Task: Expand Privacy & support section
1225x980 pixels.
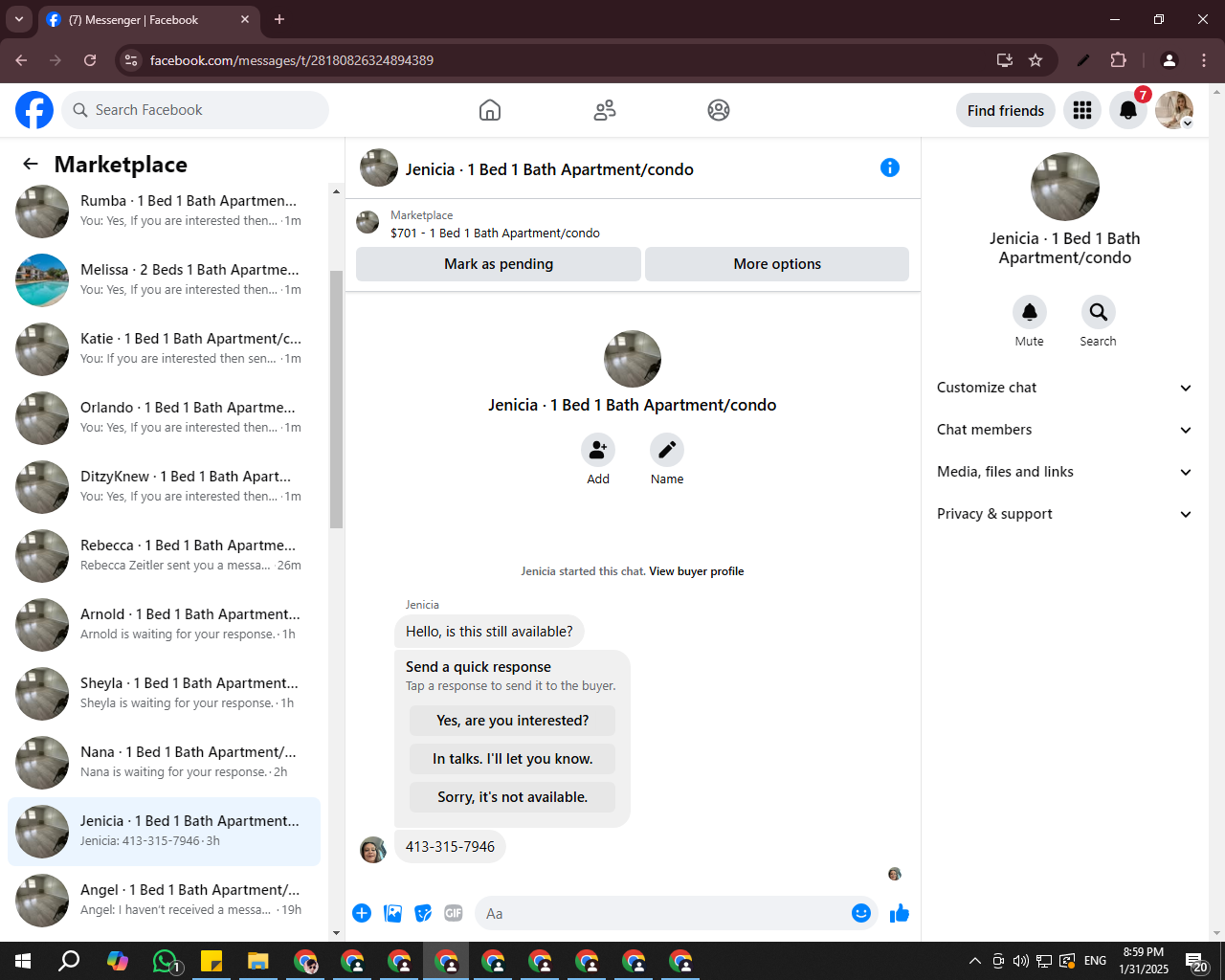Action: (x=1064, y=514)
